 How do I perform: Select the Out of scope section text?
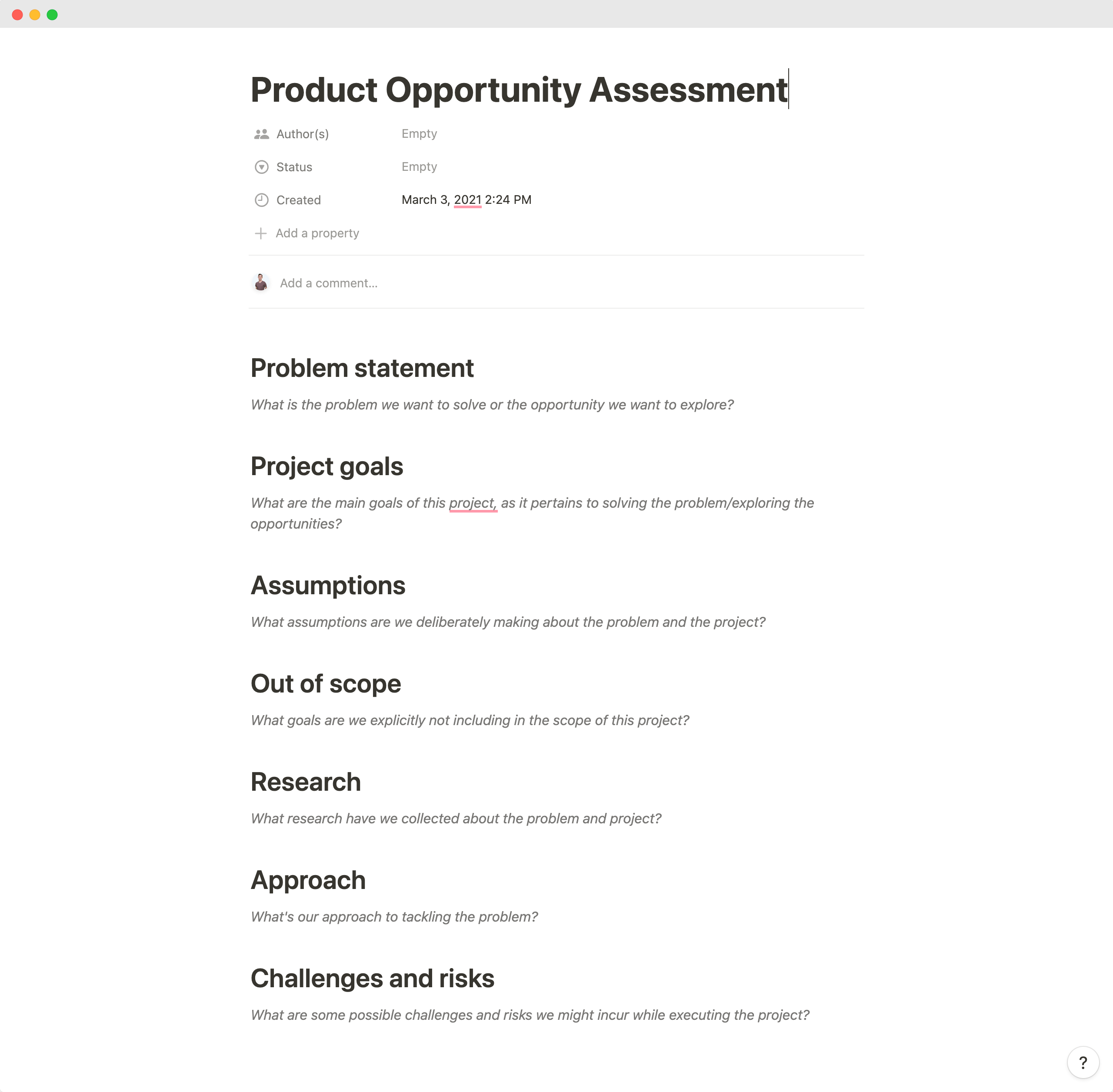click(x=469, y=720)
